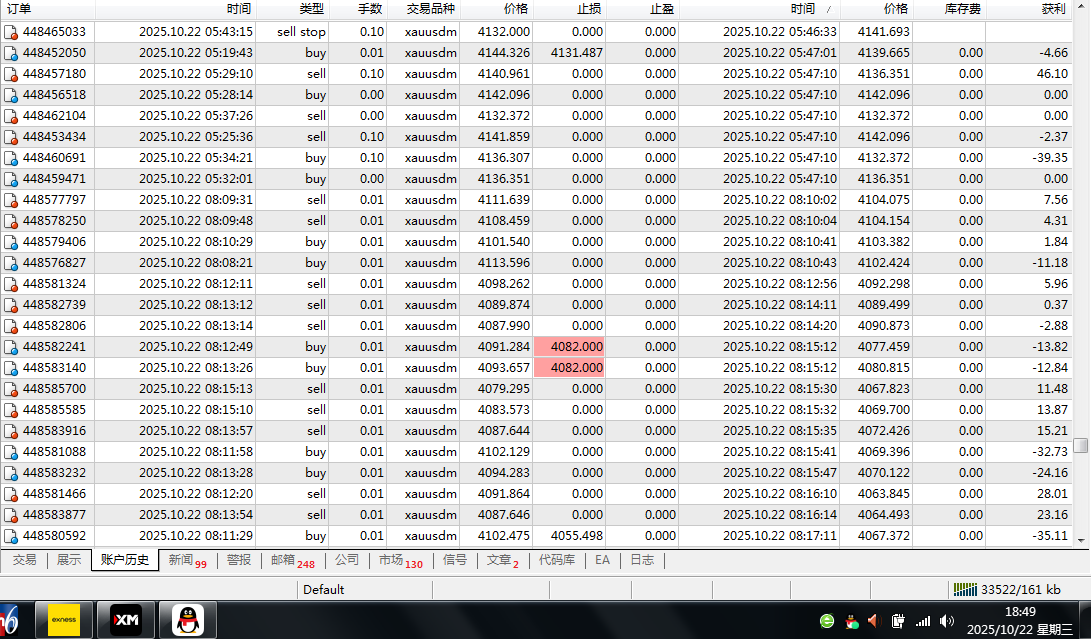Open the QQ penguin app in the taskbar
Screen dimensions: 1091x639
coord(186,620)
